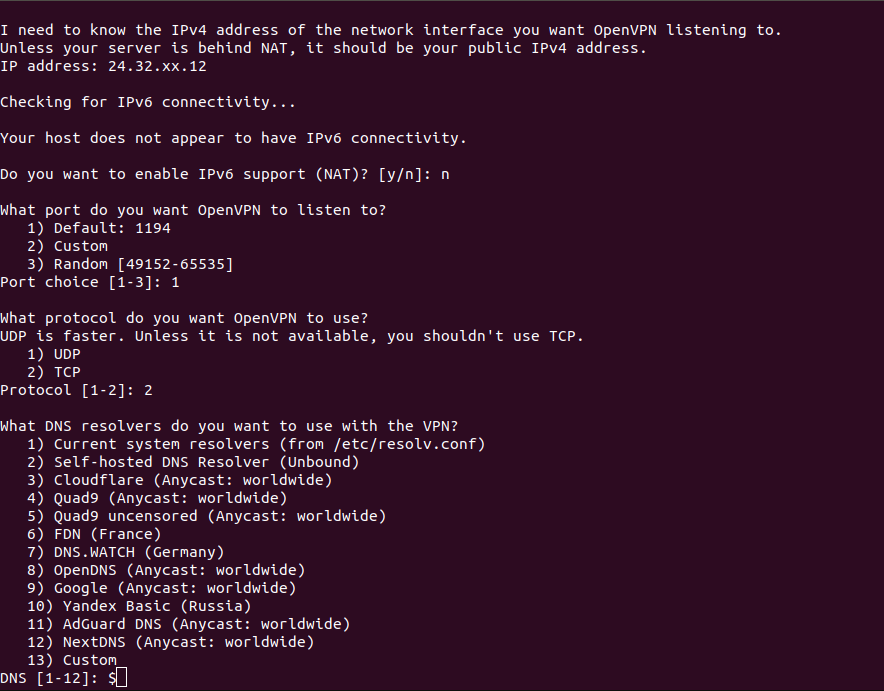Click the enable IPv6 support prompt line
The width and height of the screenshot is (884, 691).
pyautogui.click(x=225, y=174)
